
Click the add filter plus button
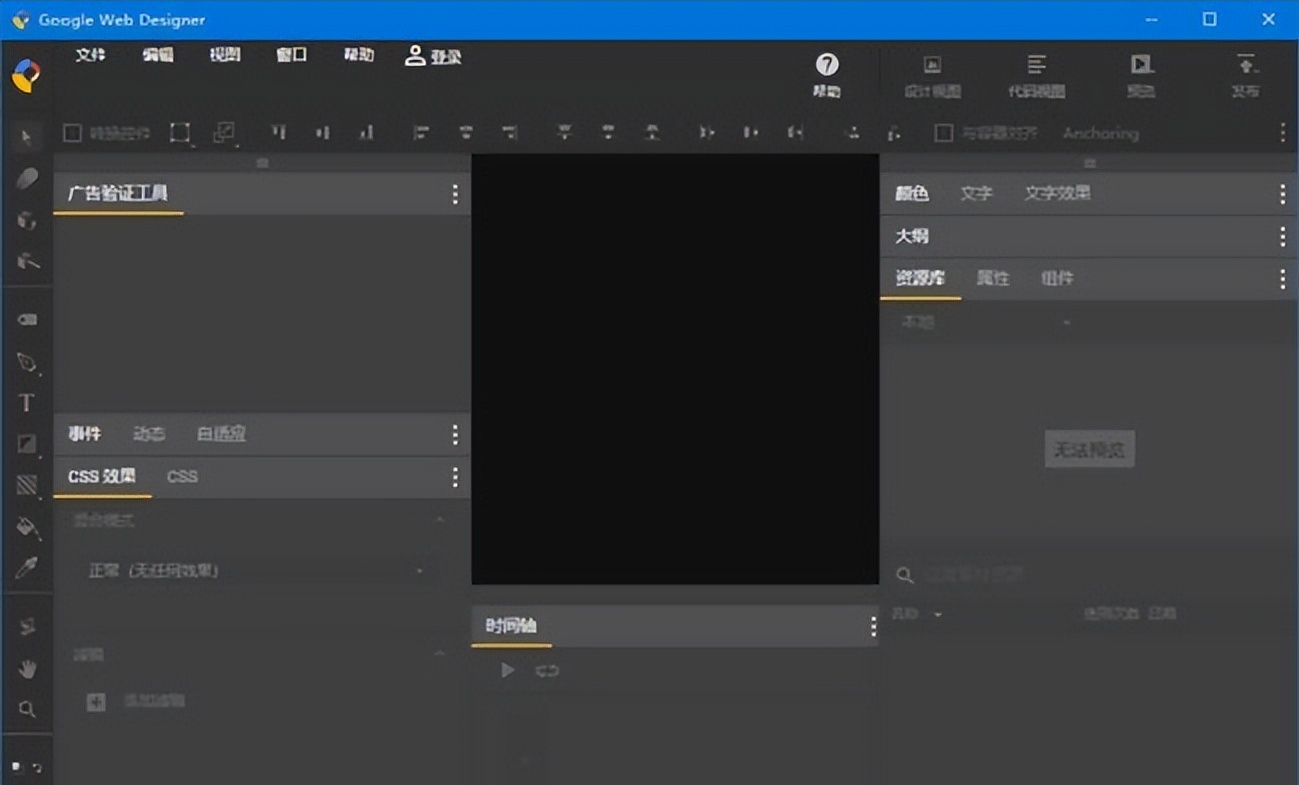[x=96, y=702]
